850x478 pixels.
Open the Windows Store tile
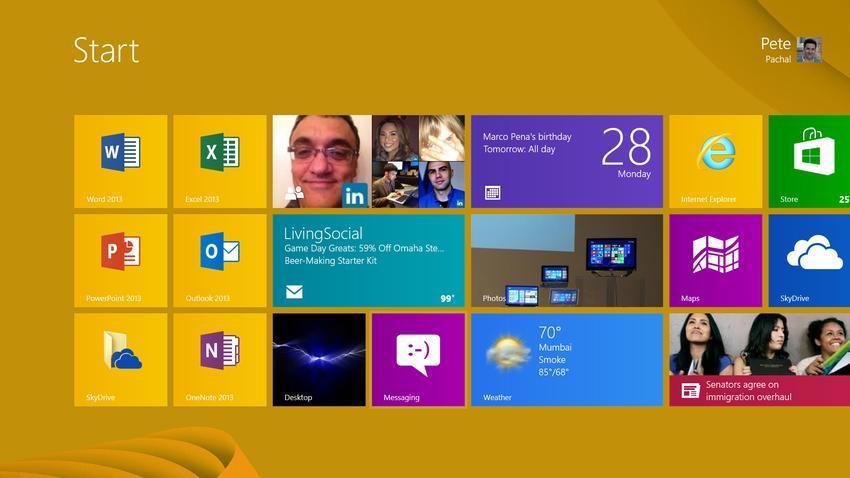tap(808, 161)
